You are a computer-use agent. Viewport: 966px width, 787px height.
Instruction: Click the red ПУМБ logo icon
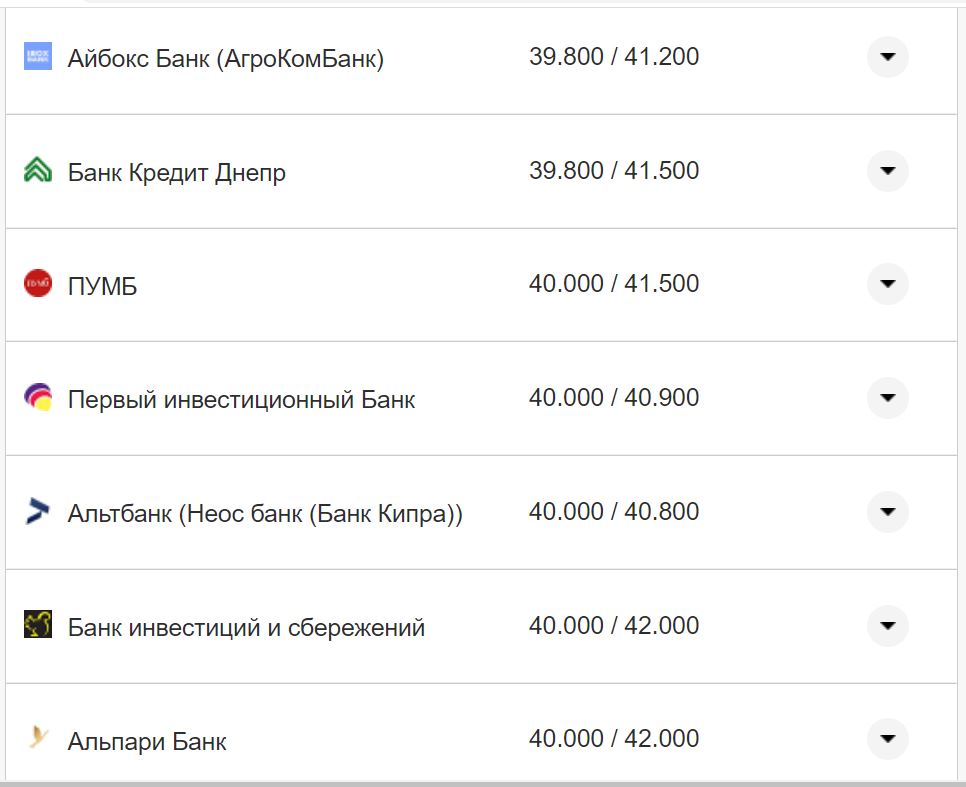pos(37,284)
